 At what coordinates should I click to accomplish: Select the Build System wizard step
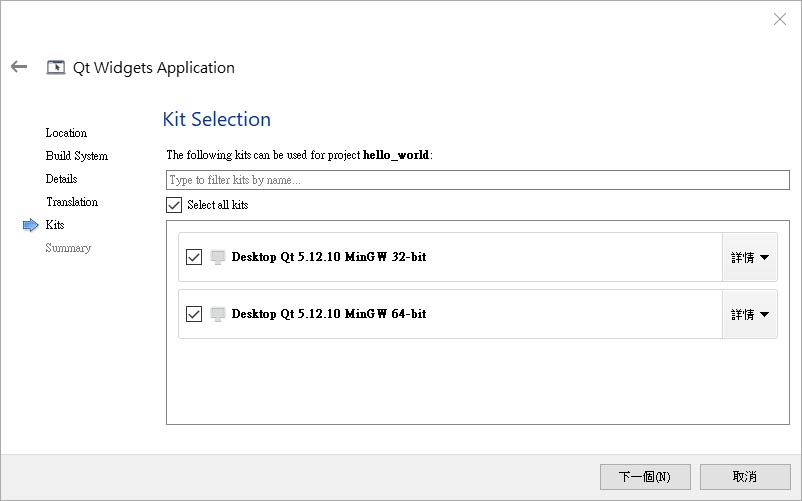pos(77,156)
